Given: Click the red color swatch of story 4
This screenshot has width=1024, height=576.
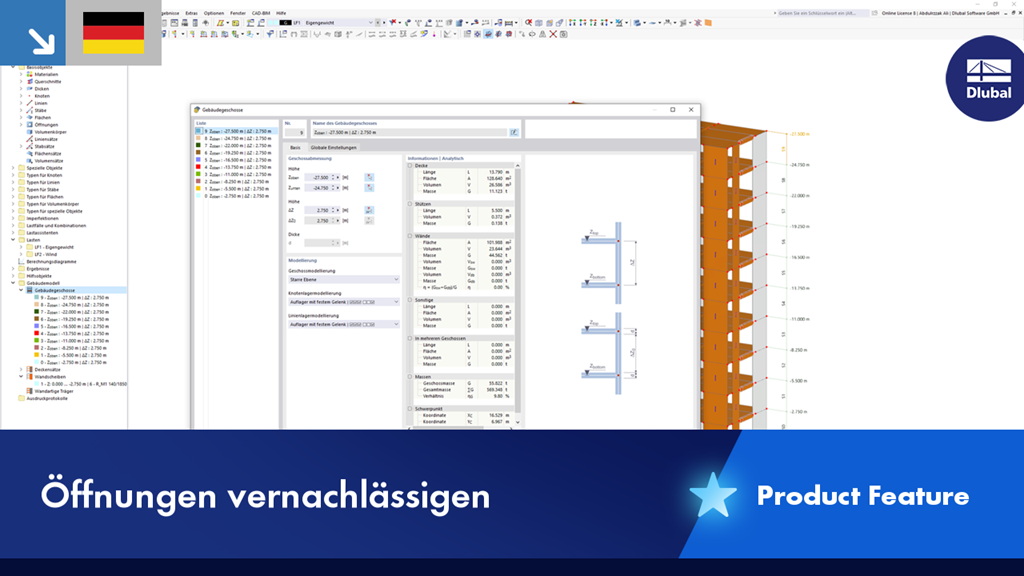Looking at the screenshot, I should 199,167.
